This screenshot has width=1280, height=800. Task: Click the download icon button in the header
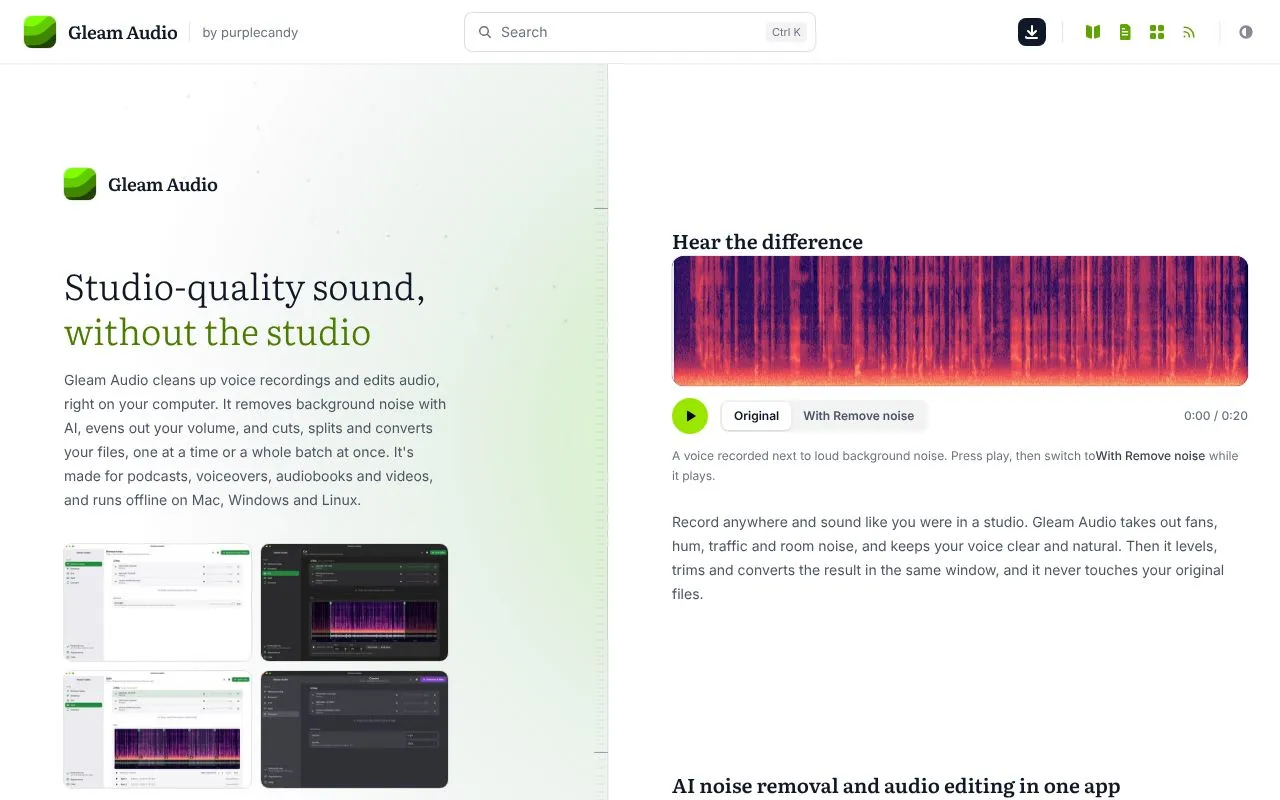[1032, 32]
